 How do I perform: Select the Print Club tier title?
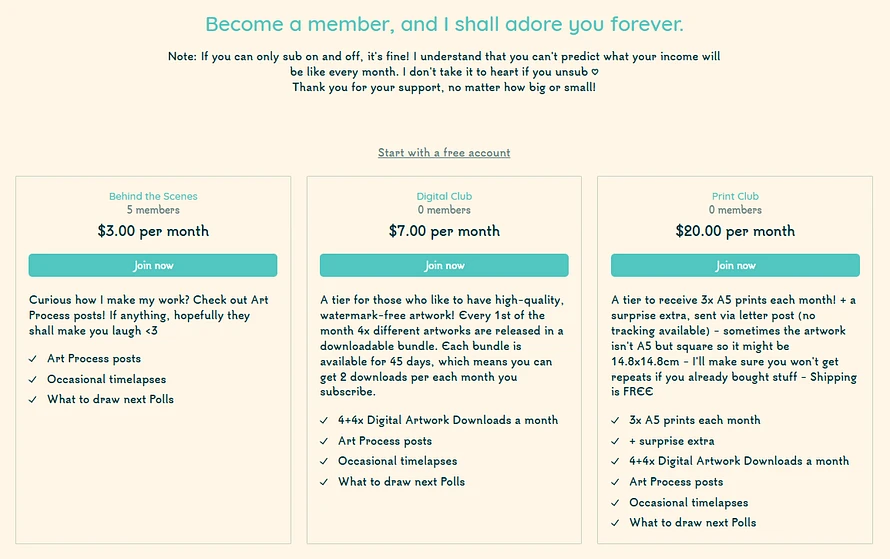735,196
